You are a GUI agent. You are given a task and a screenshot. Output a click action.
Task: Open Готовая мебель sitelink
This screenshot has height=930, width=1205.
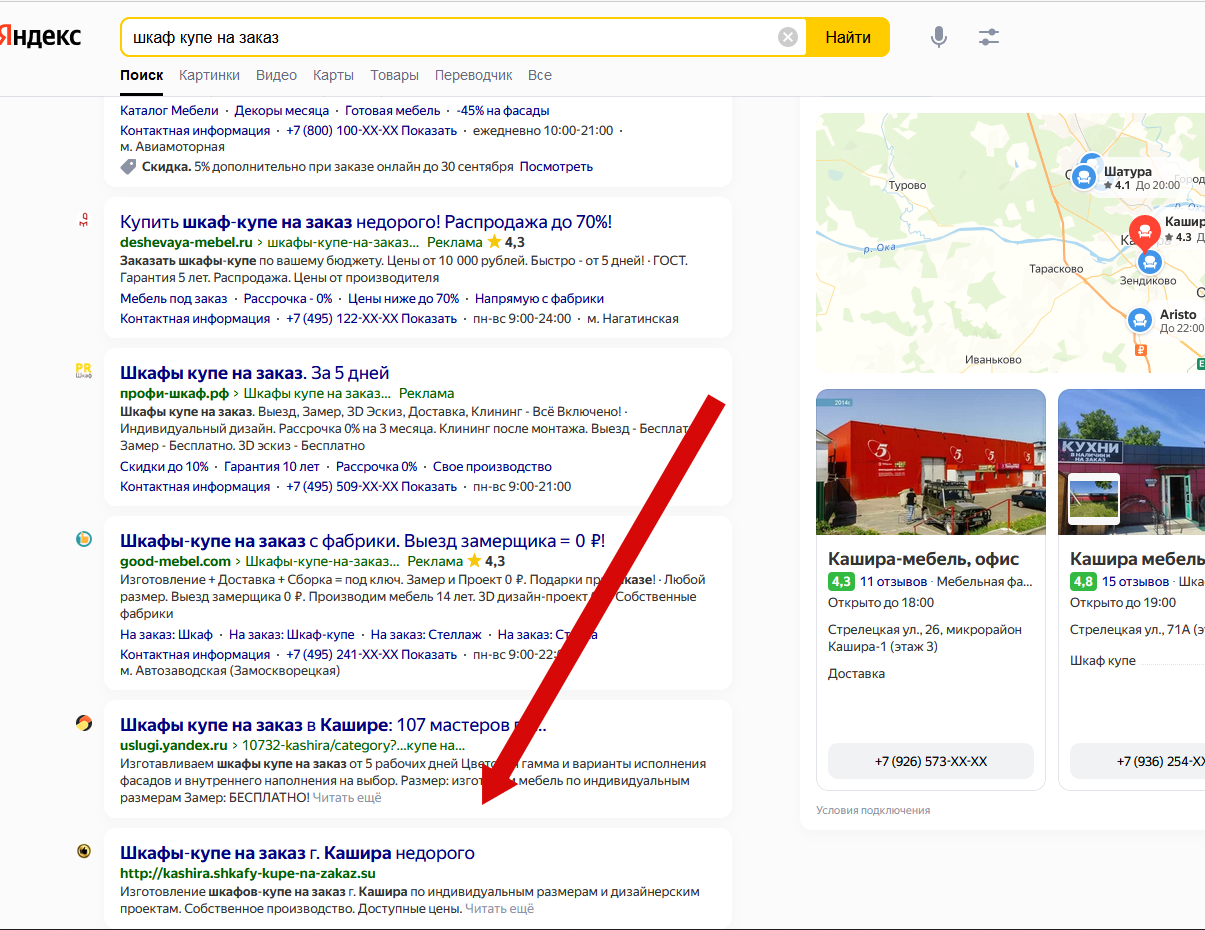[392, 111]
